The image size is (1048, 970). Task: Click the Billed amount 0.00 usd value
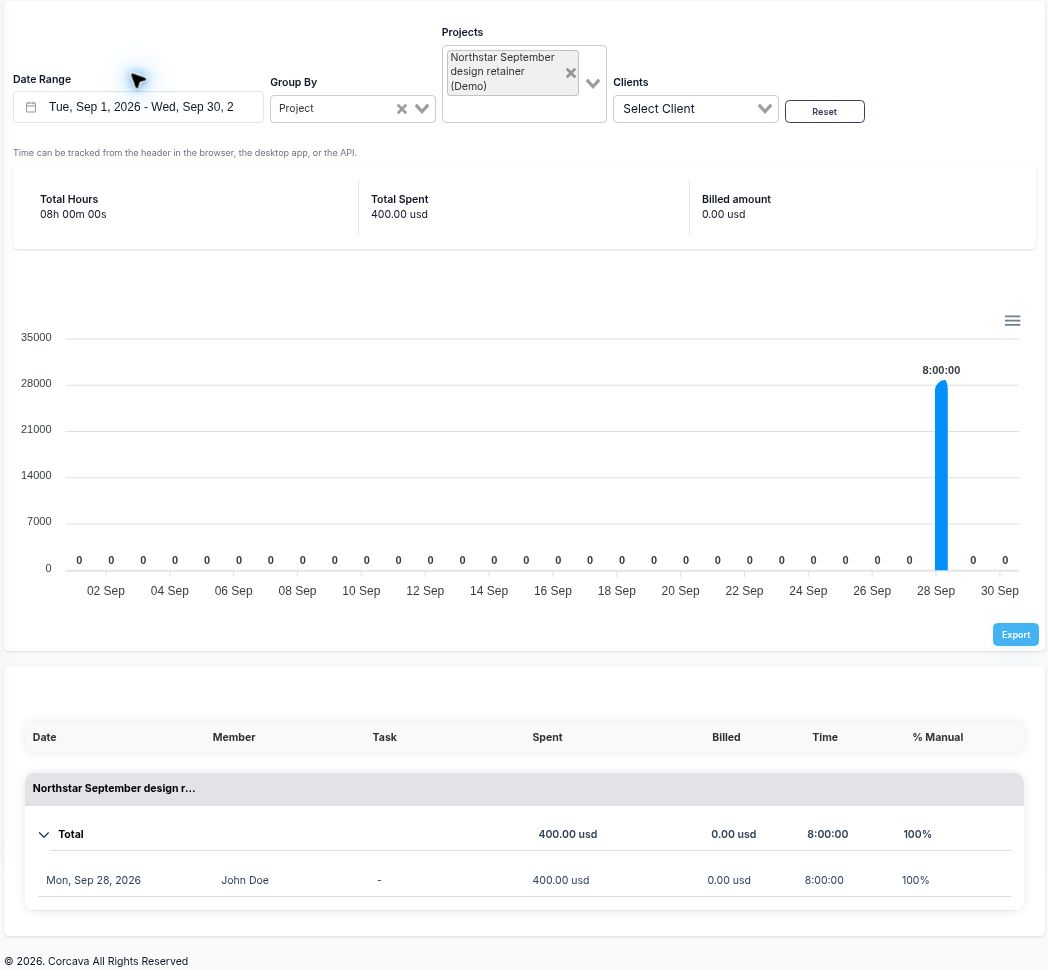pyautogui.click(x=723, y=215)
